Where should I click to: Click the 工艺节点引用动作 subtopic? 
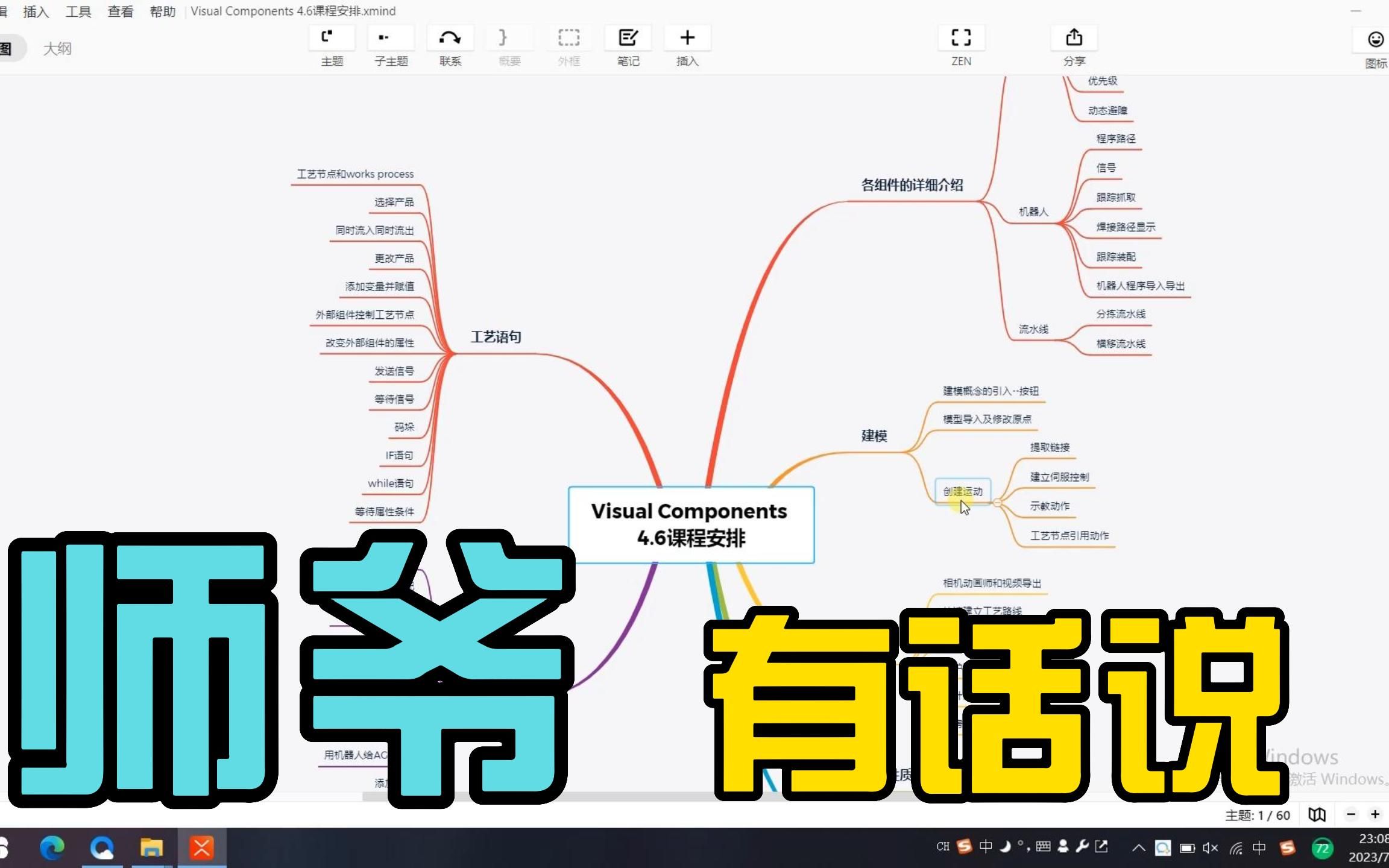tap(1069, 535)
